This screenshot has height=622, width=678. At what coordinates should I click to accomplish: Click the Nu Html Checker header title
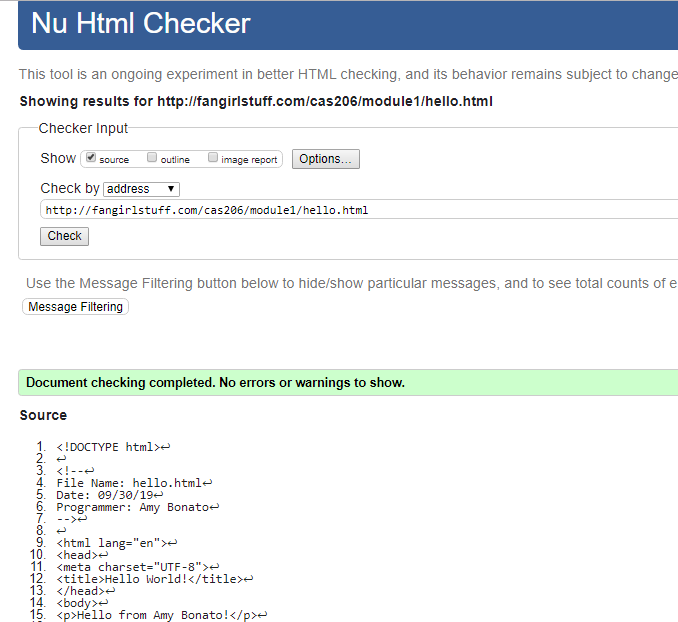click(141, 23)
